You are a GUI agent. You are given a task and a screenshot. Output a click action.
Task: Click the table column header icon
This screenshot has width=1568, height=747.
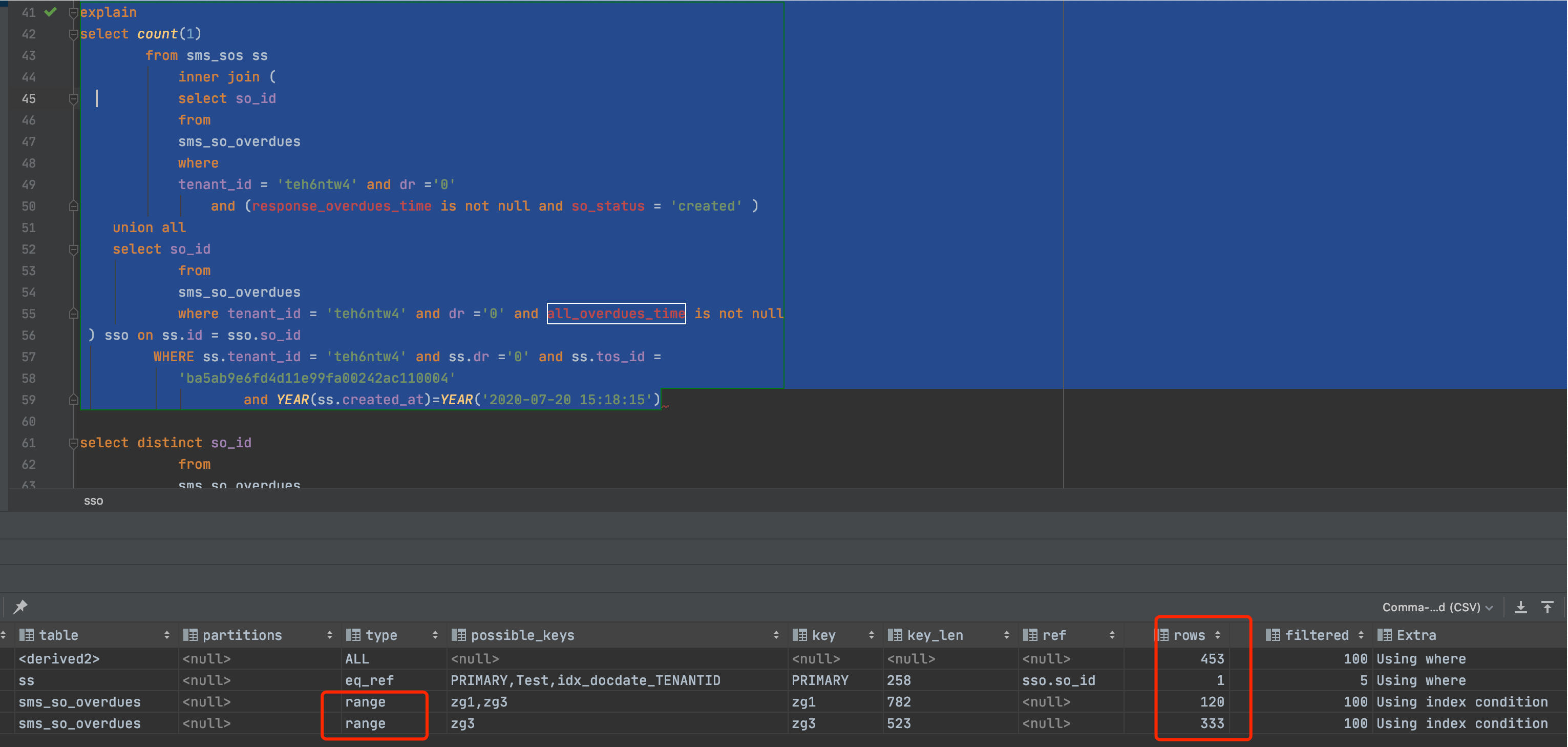coord(26,635)
